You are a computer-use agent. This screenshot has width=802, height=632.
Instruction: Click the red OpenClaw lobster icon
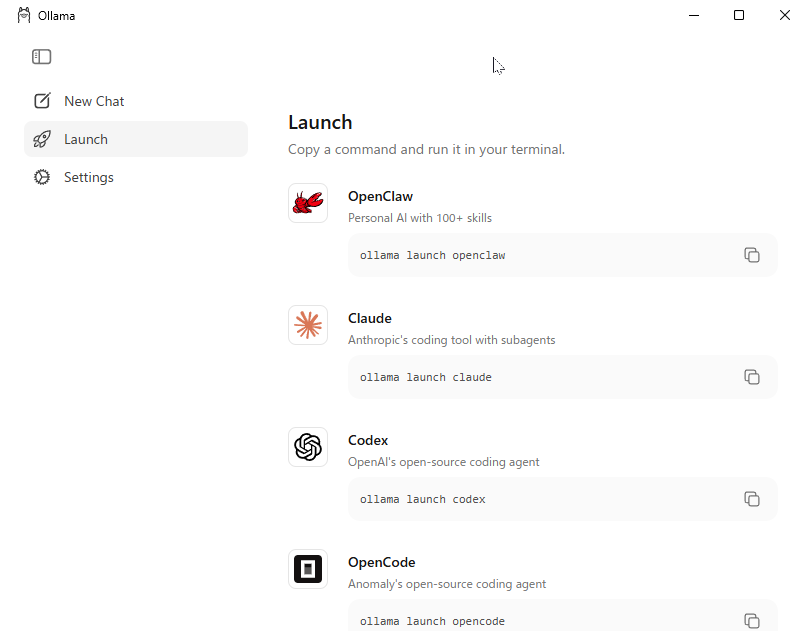pos(308,203)
